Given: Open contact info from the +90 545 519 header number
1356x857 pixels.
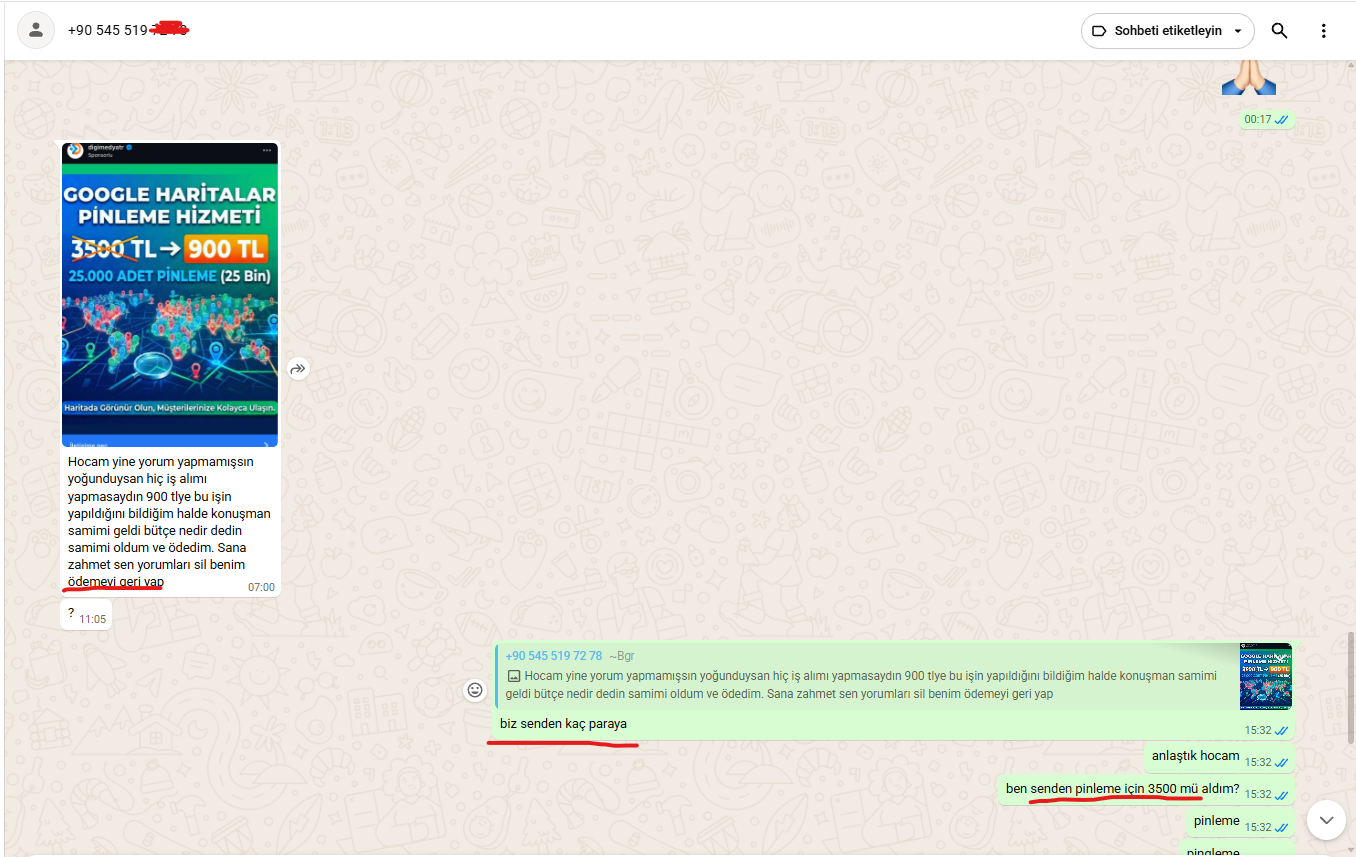Looking at the screenshot, I should point(128,30).
